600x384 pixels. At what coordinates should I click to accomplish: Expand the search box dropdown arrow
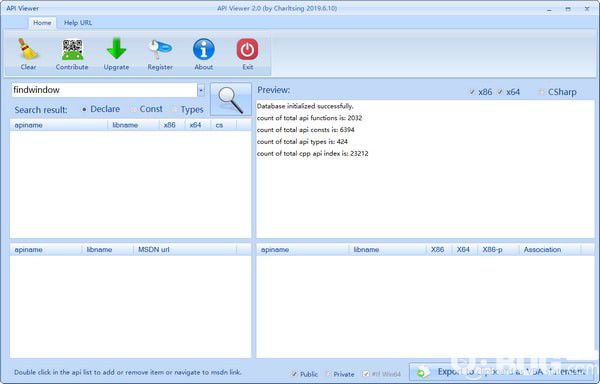pos(201,90)
